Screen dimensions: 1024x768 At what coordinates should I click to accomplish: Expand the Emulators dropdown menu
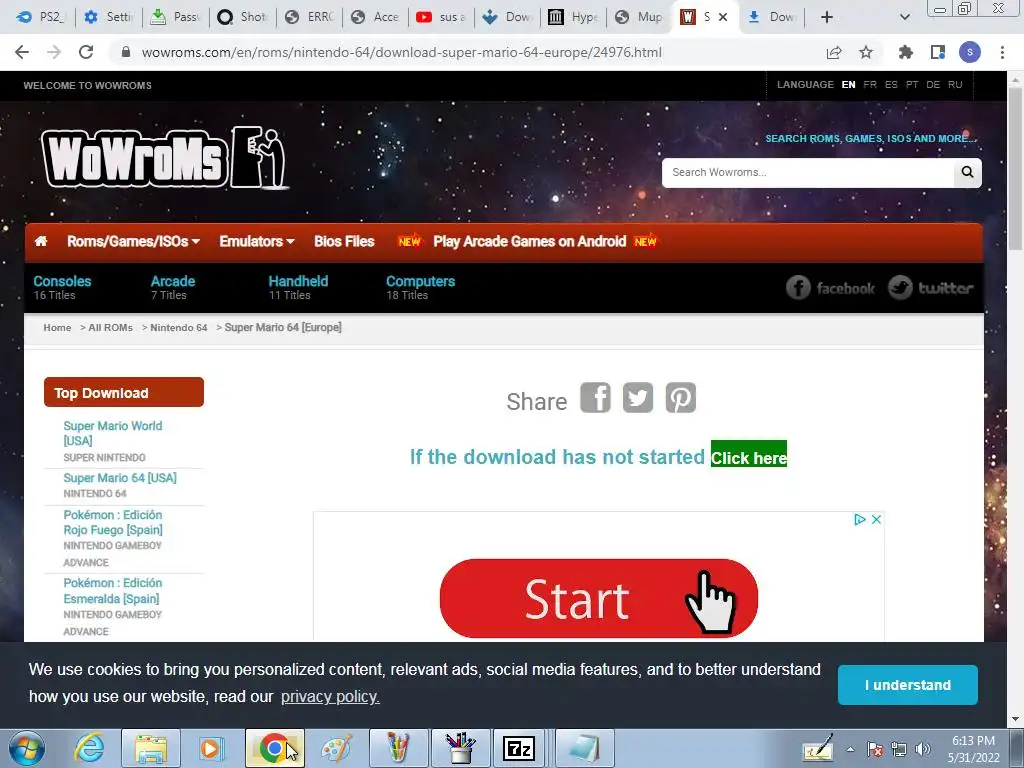point(257,241)
